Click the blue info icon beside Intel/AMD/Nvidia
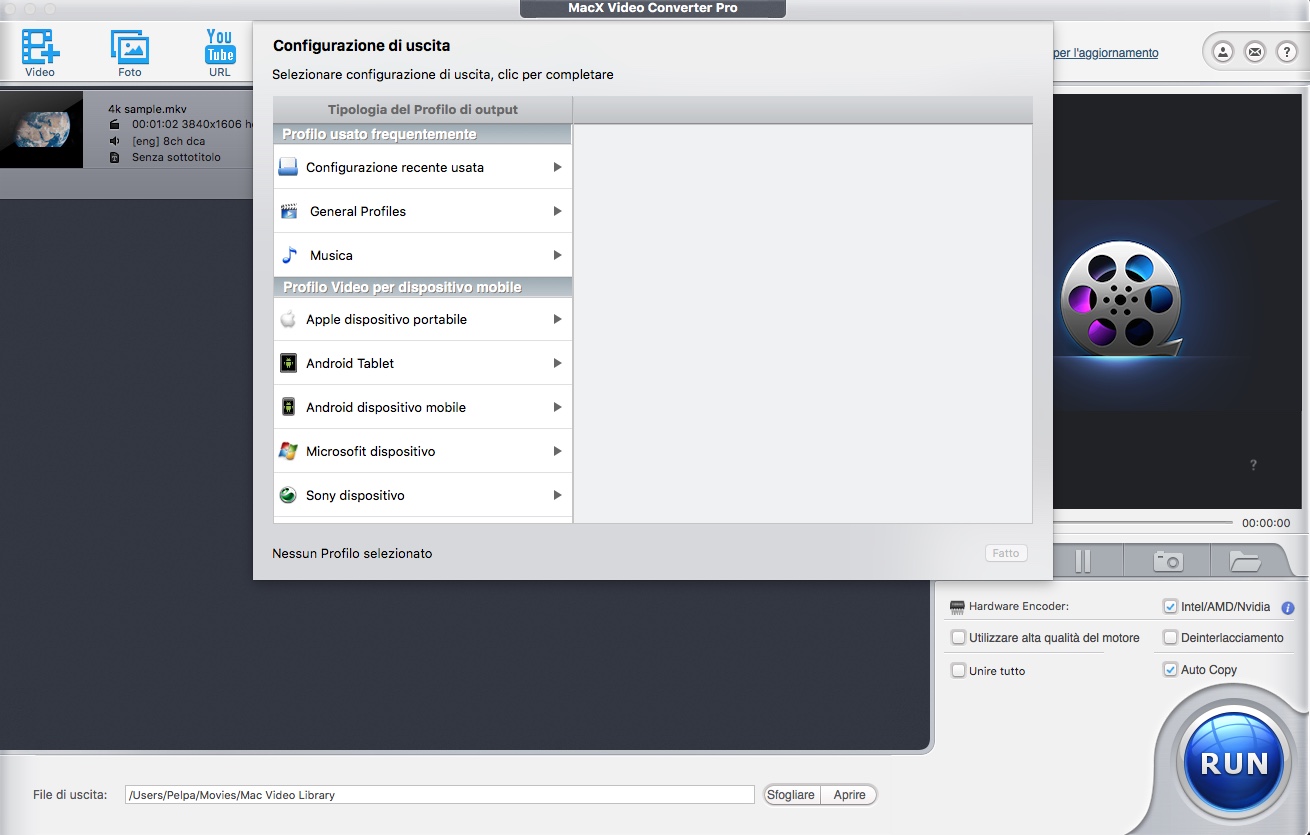Viewport: 1310px width, 835px height. point(1288,607)
